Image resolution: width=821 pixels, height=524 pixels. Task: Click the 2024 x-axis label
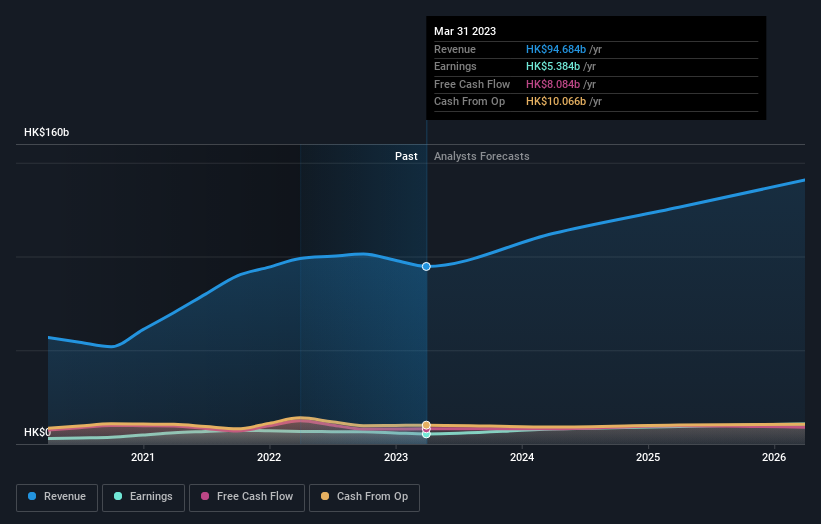click(x=522, y=458)
